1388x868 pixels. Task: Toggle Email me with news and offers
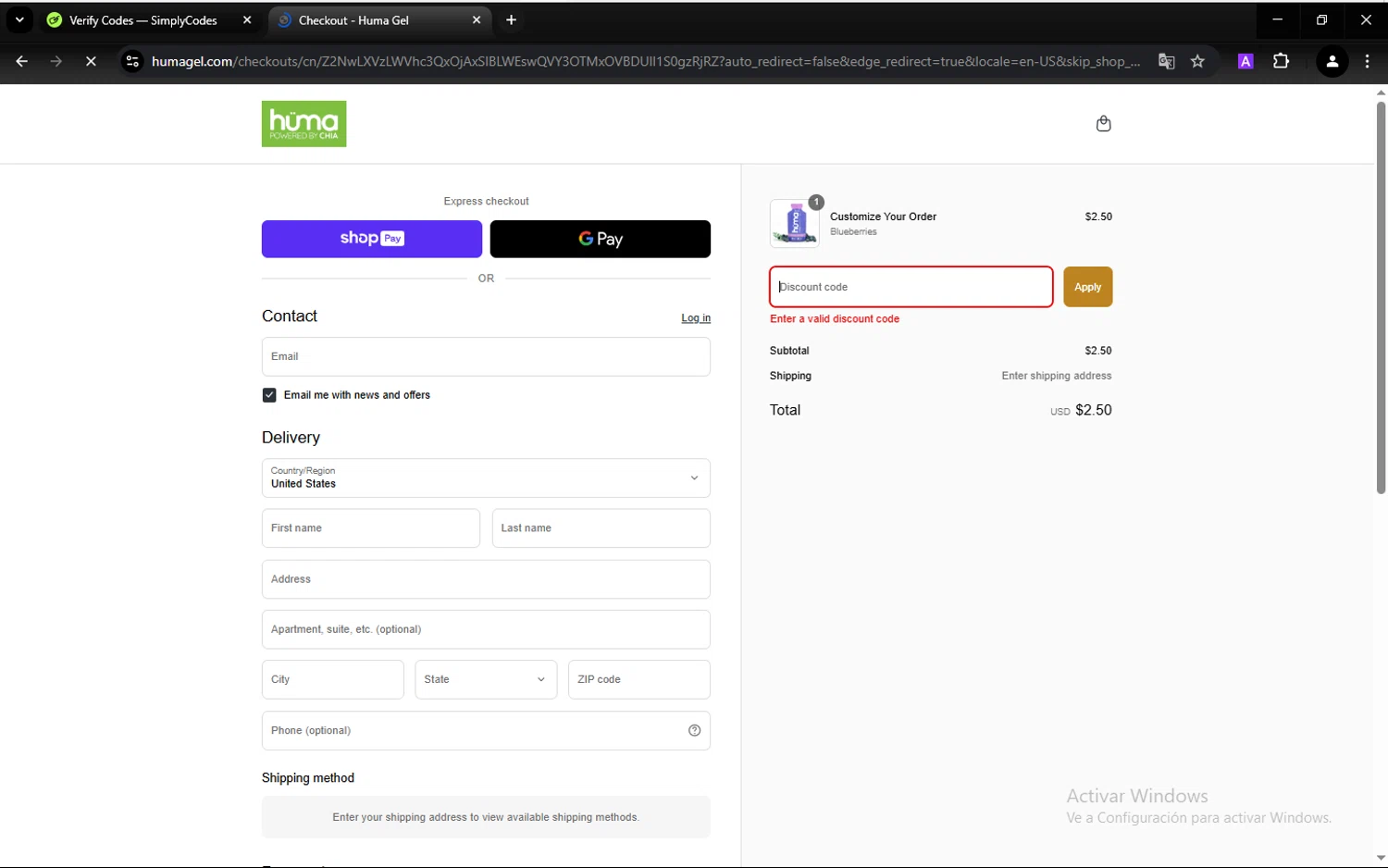tap(269, 395)
